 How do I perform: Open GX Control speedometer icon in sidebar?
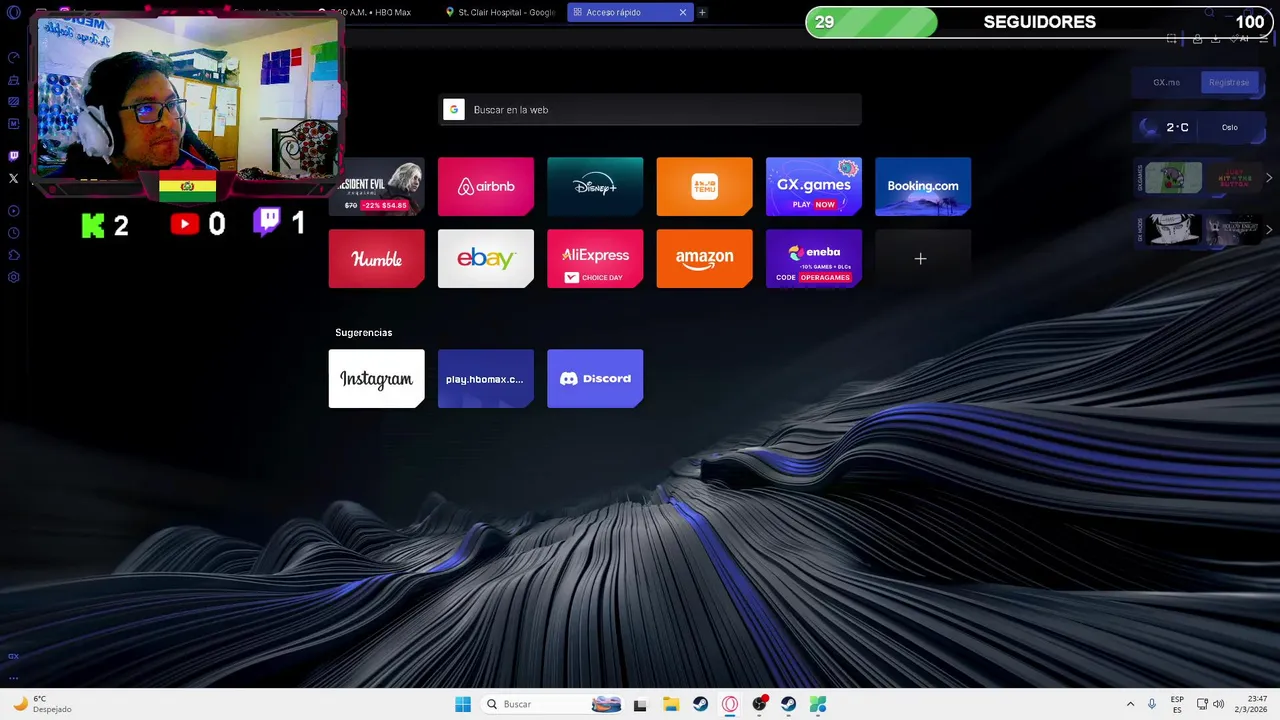pyautogui.click(x=13, y=57)
